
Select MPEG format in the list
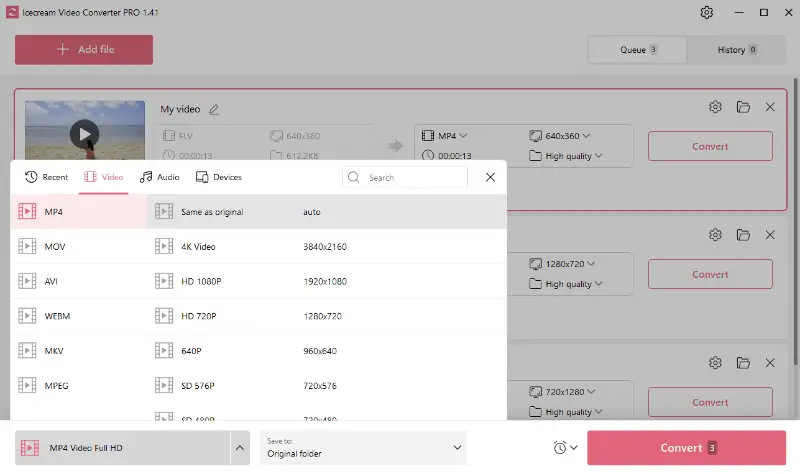point(79,385)
